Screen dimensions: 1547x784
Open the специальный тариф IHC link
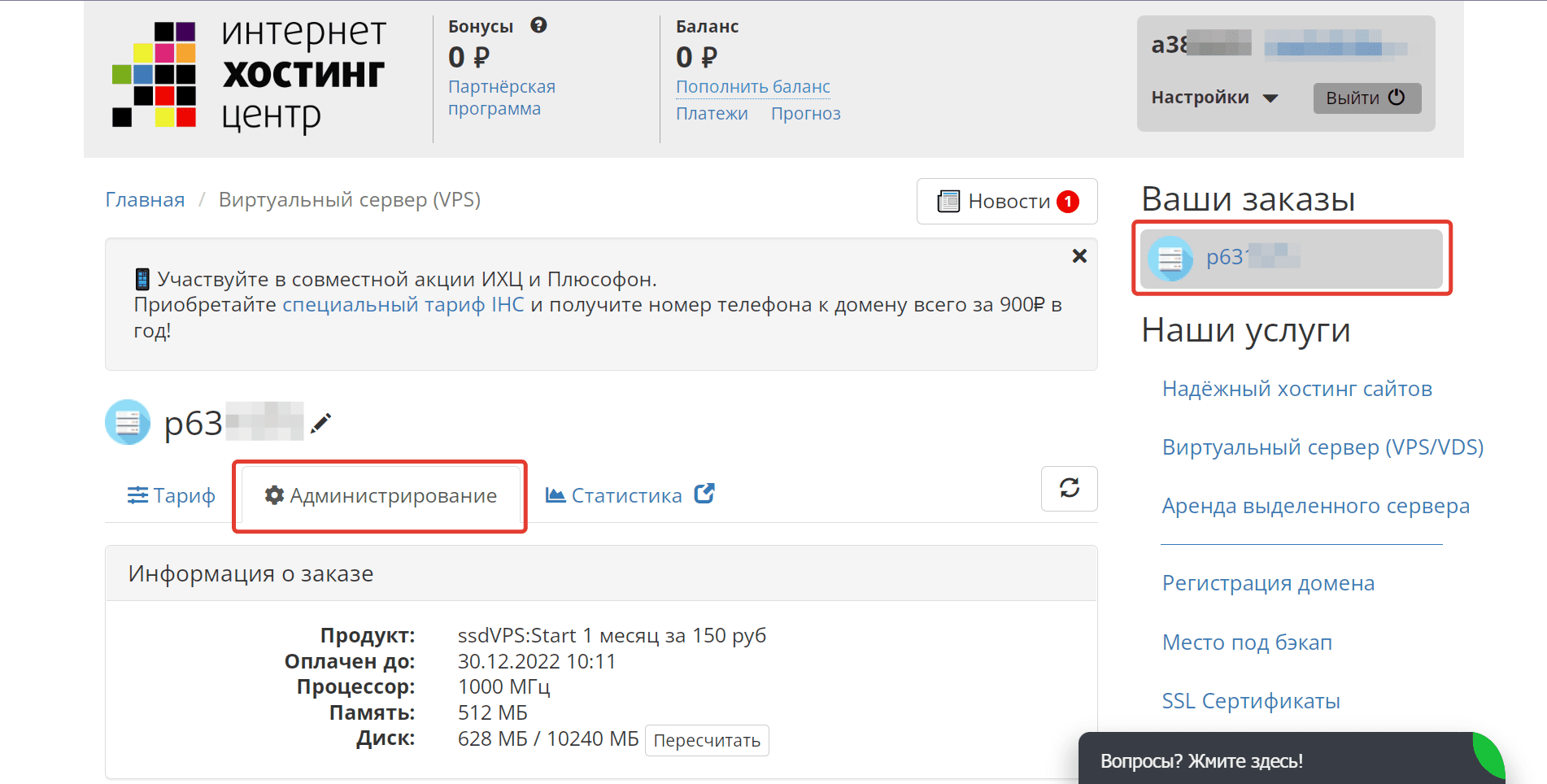tap(403, 305)
